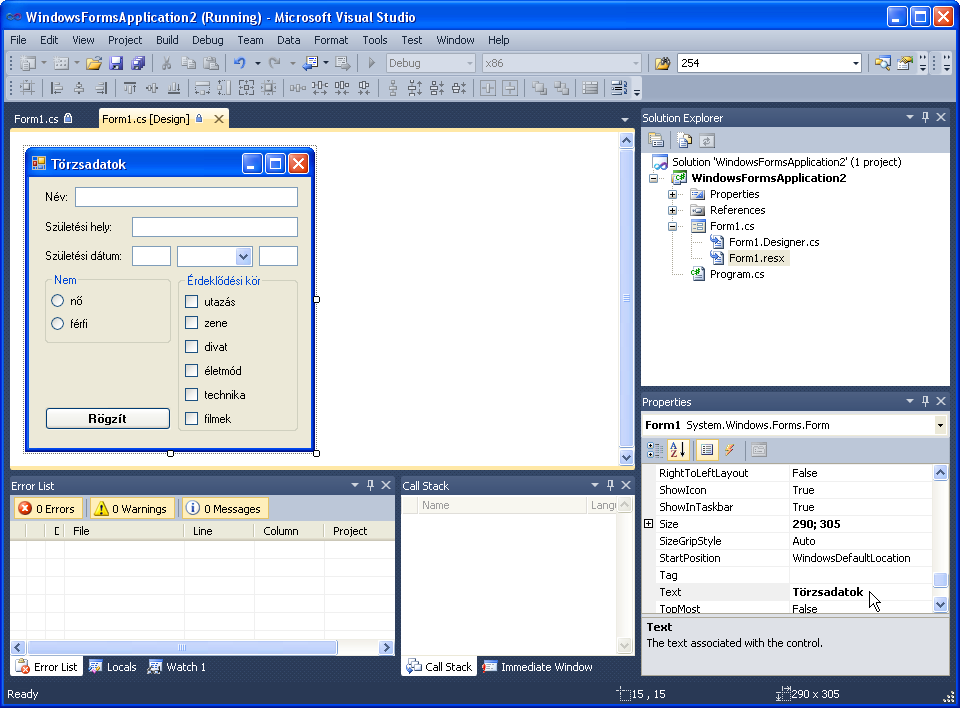Click the Save All icon
The height and width of the screenshot is (708, 960).
tap(138, 63)
